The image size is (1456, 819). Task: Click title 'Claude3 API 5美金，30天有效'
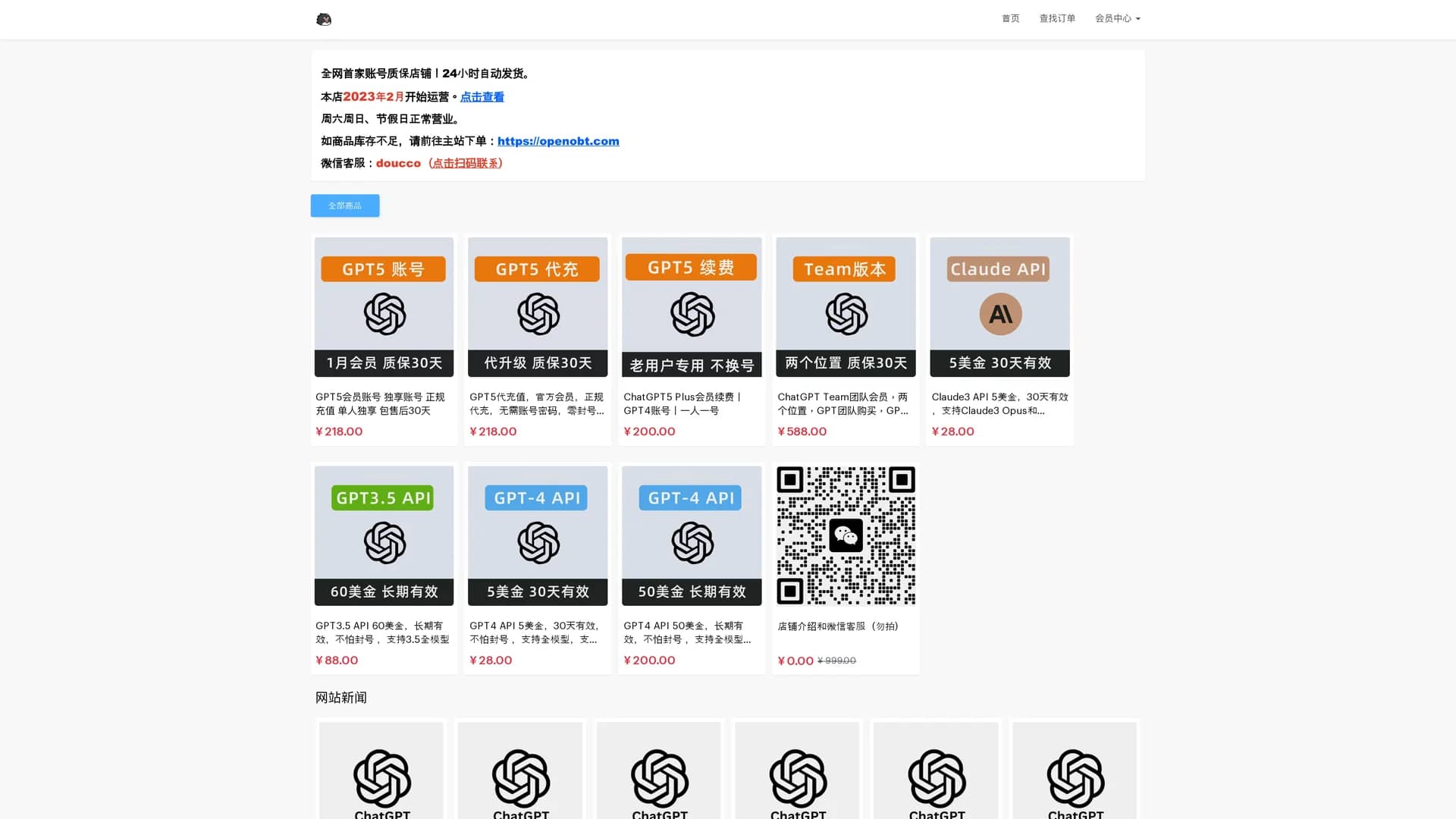pos(999,403)
